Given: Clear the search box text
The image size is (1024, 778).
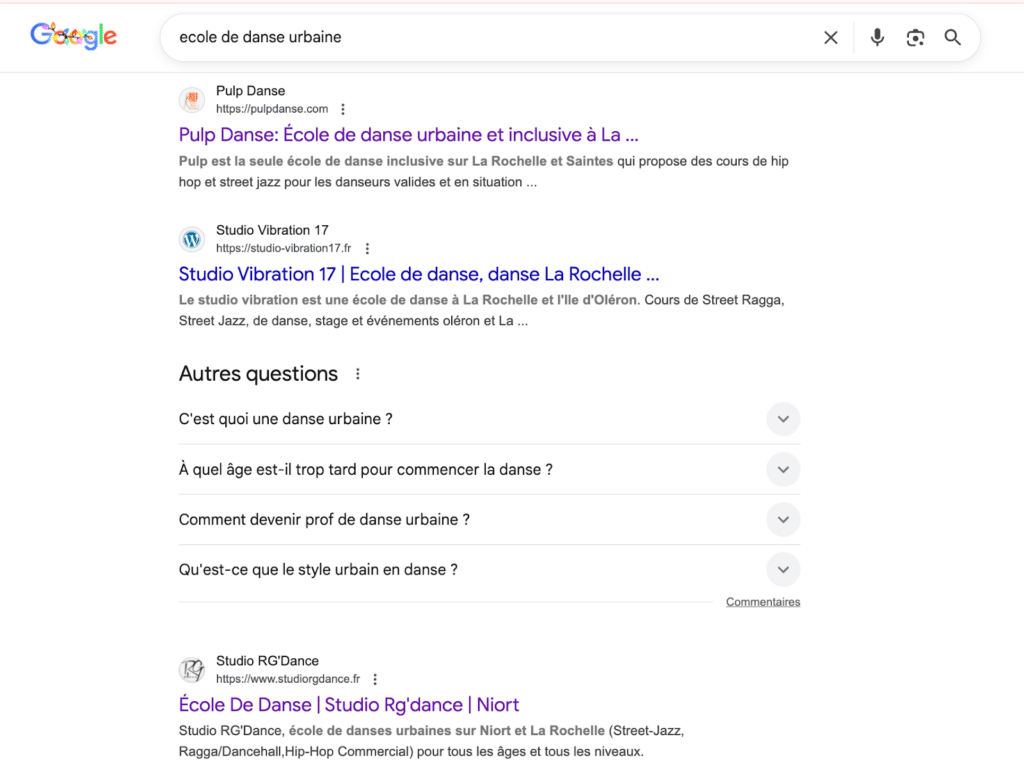Looking at the screenshot, I should click(x=830, y=38).
